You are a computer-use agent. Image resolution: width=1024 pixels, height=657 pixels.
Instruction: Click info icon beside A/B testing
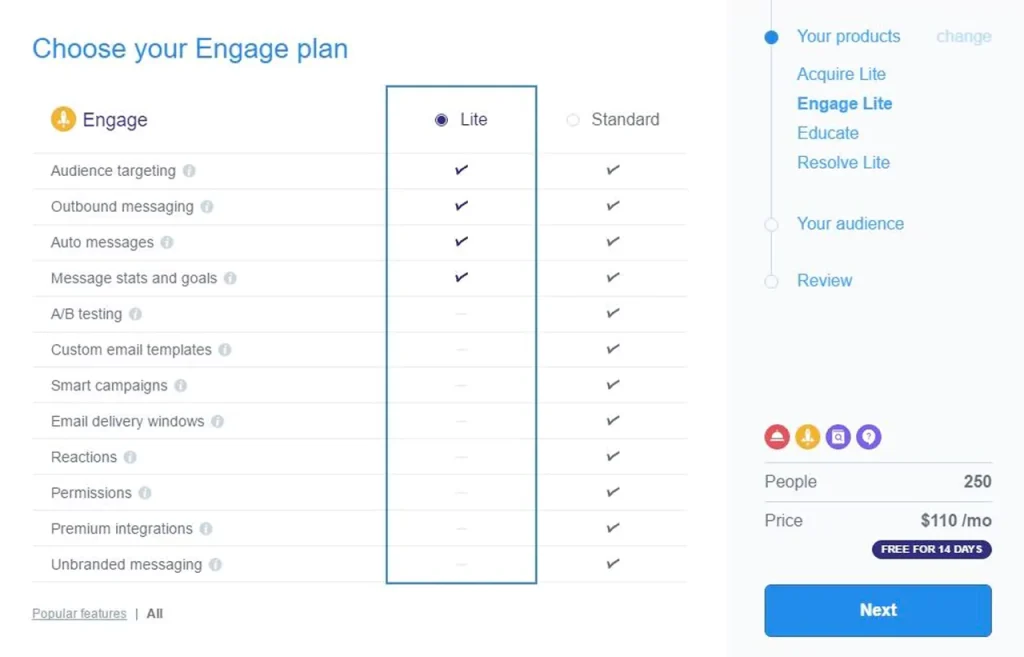(x=135, y=314)
